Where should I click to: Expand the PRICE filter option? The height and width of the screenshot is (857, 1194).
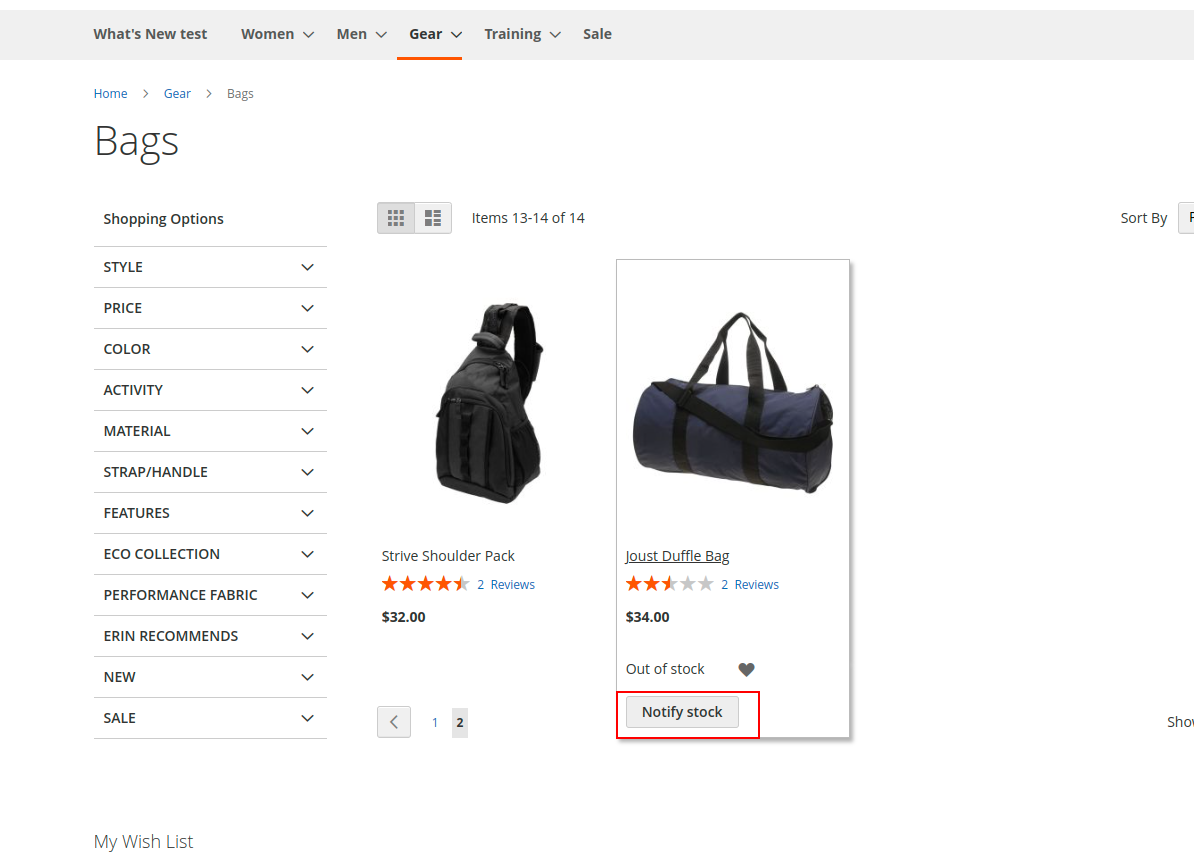[x=210, y=308]
